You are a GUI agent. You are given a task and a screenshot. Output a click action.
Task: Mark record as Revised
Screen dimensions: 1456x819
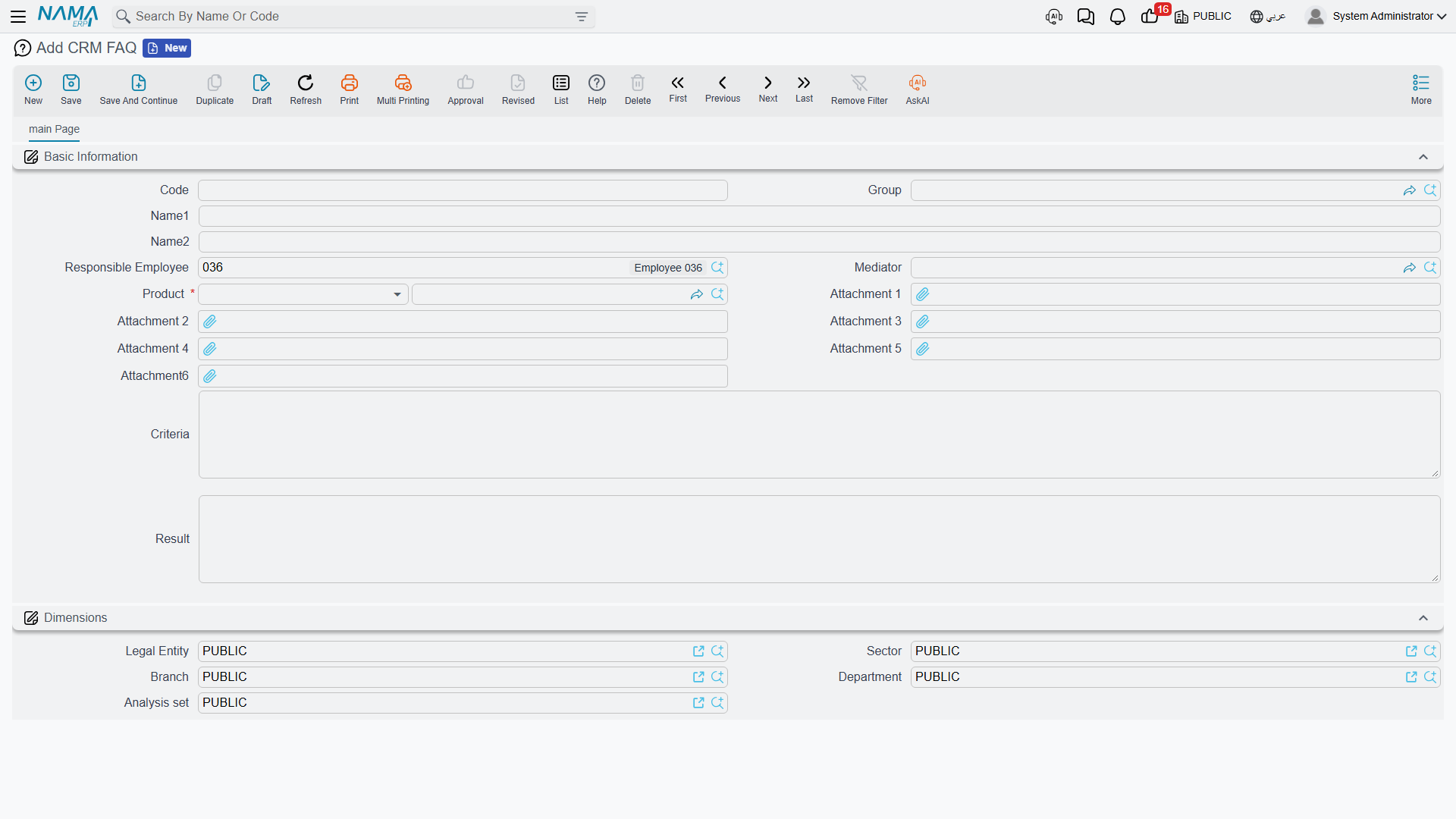(518, 89)
